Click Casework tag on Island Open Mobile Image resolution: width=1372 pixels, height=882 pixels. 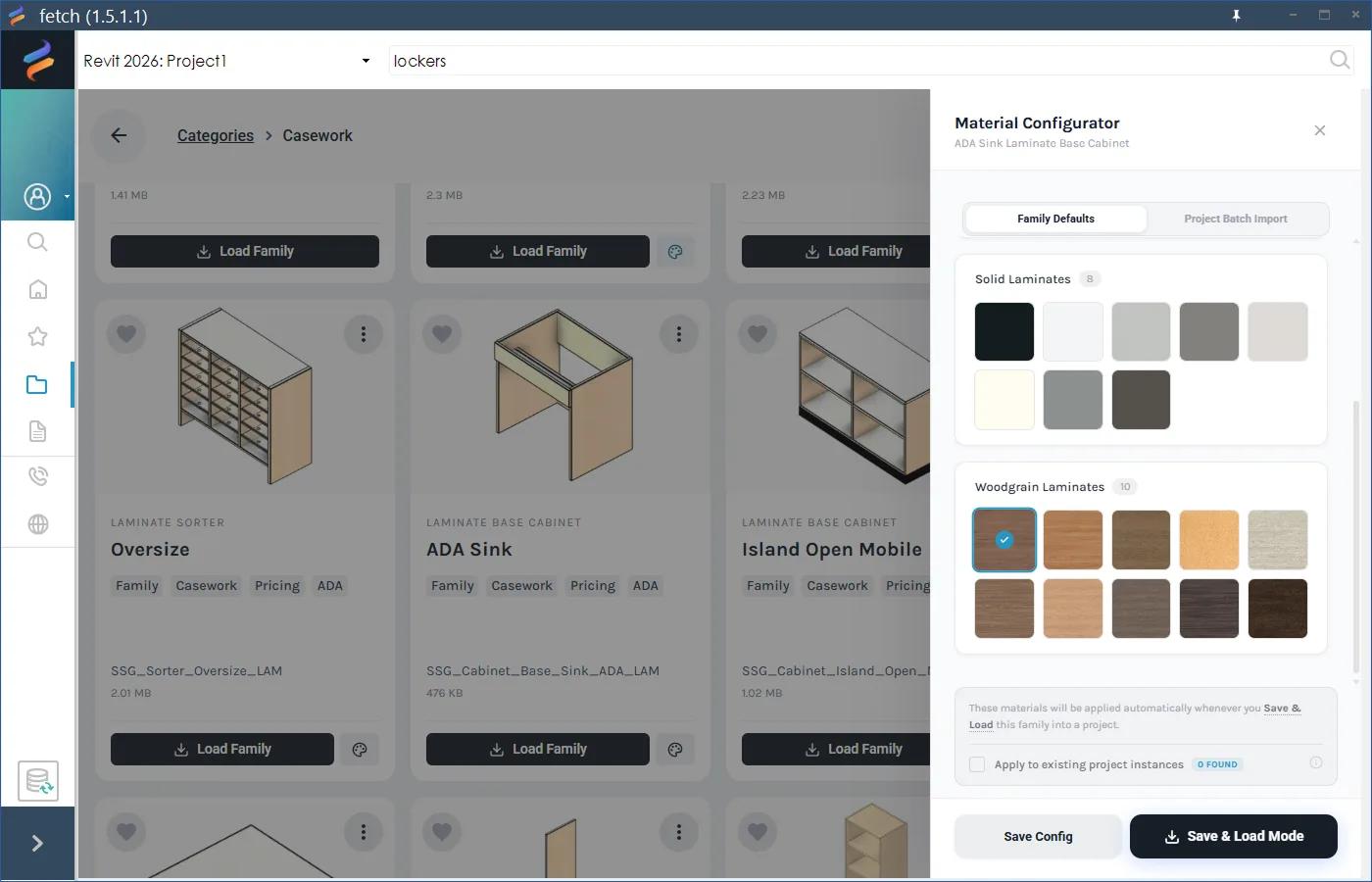point(837,586)
